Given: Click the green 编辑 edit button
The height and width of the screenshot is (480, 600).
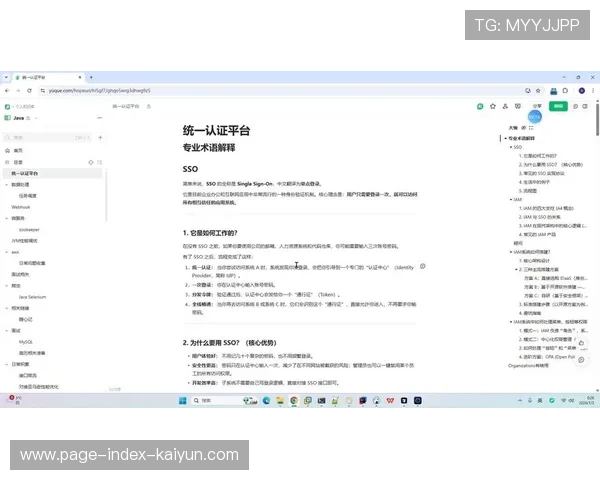Looking at the screenshot, I should click(558, 106).
